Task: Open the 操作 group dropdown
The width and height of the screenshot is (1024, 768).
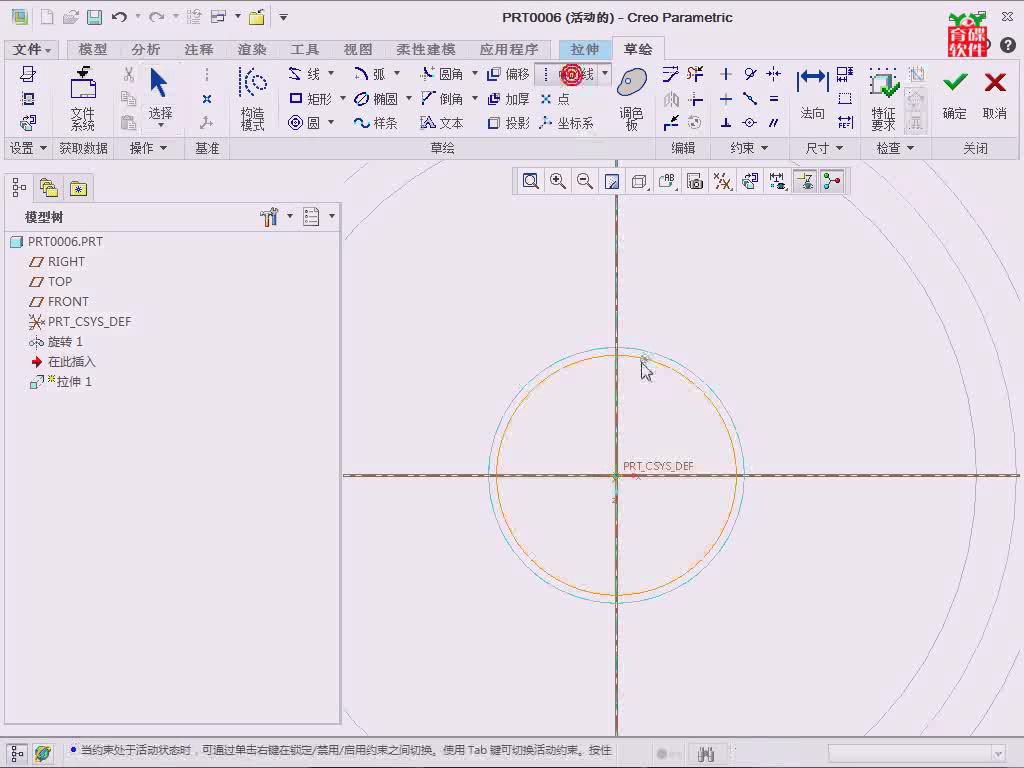Action: pyautogui.click(x=148, y=148)
